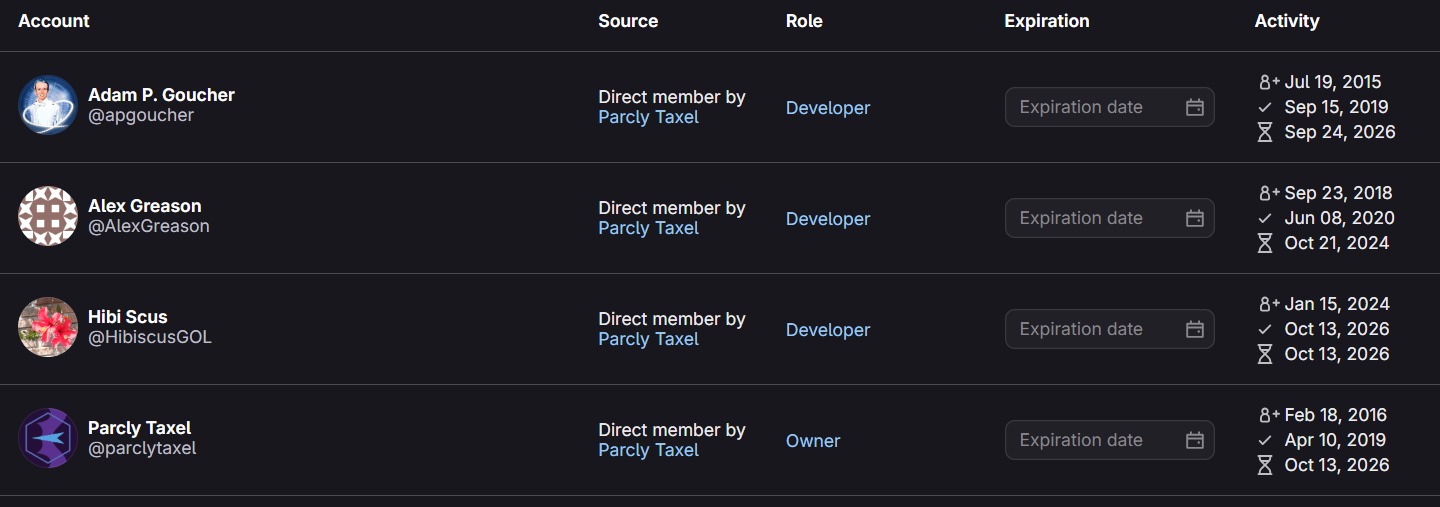
Task: Click the checkmark icon beside Sep 15, 2019
Action: coord(1265,107)
